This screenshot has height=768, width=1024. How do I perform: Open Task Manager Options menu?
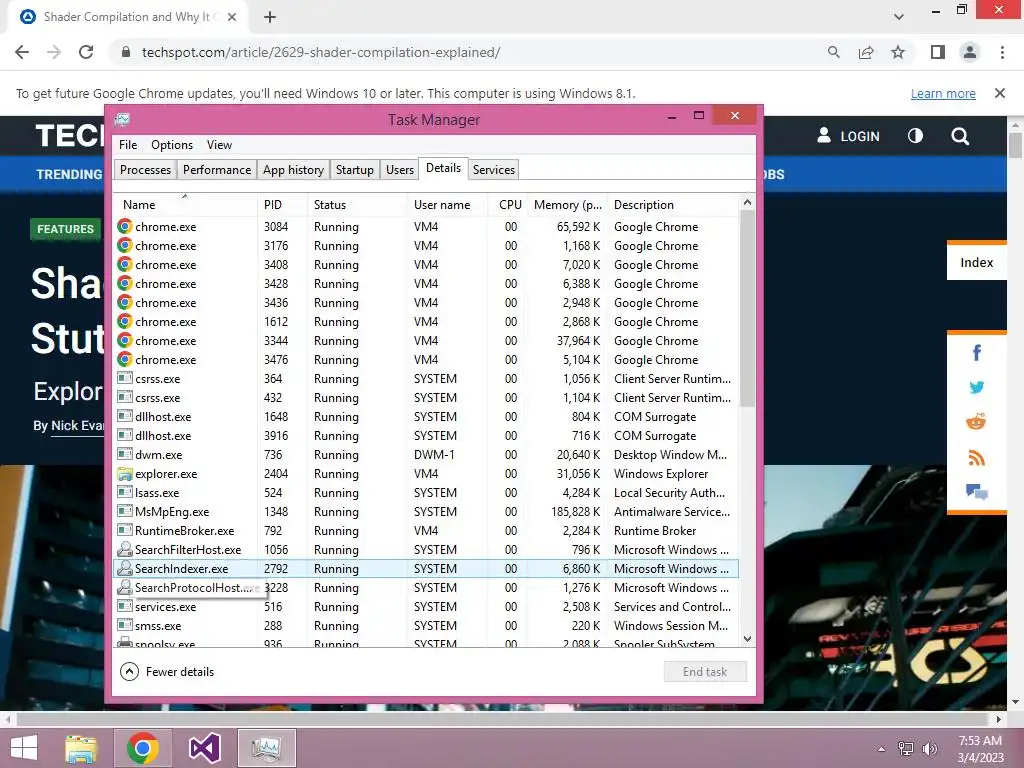pos(172,145)
